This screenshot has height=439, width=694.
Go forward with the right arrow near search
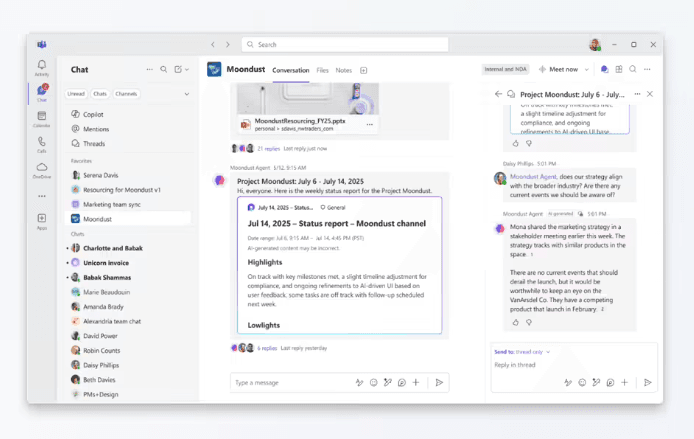click(228, 45)
